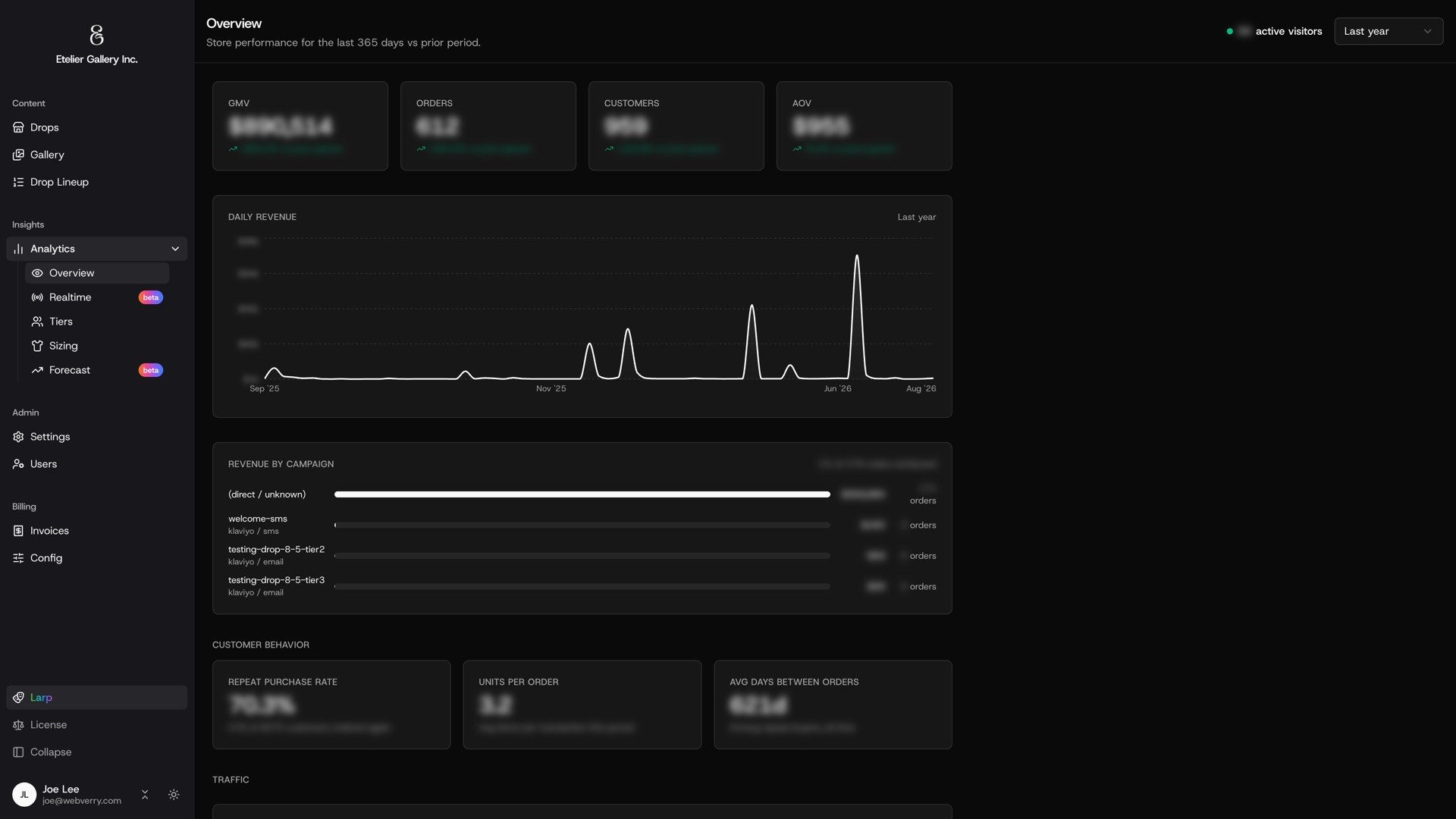Click the Users icon in Admin
Screen dimensions: 1456x819
coord(18,464)
